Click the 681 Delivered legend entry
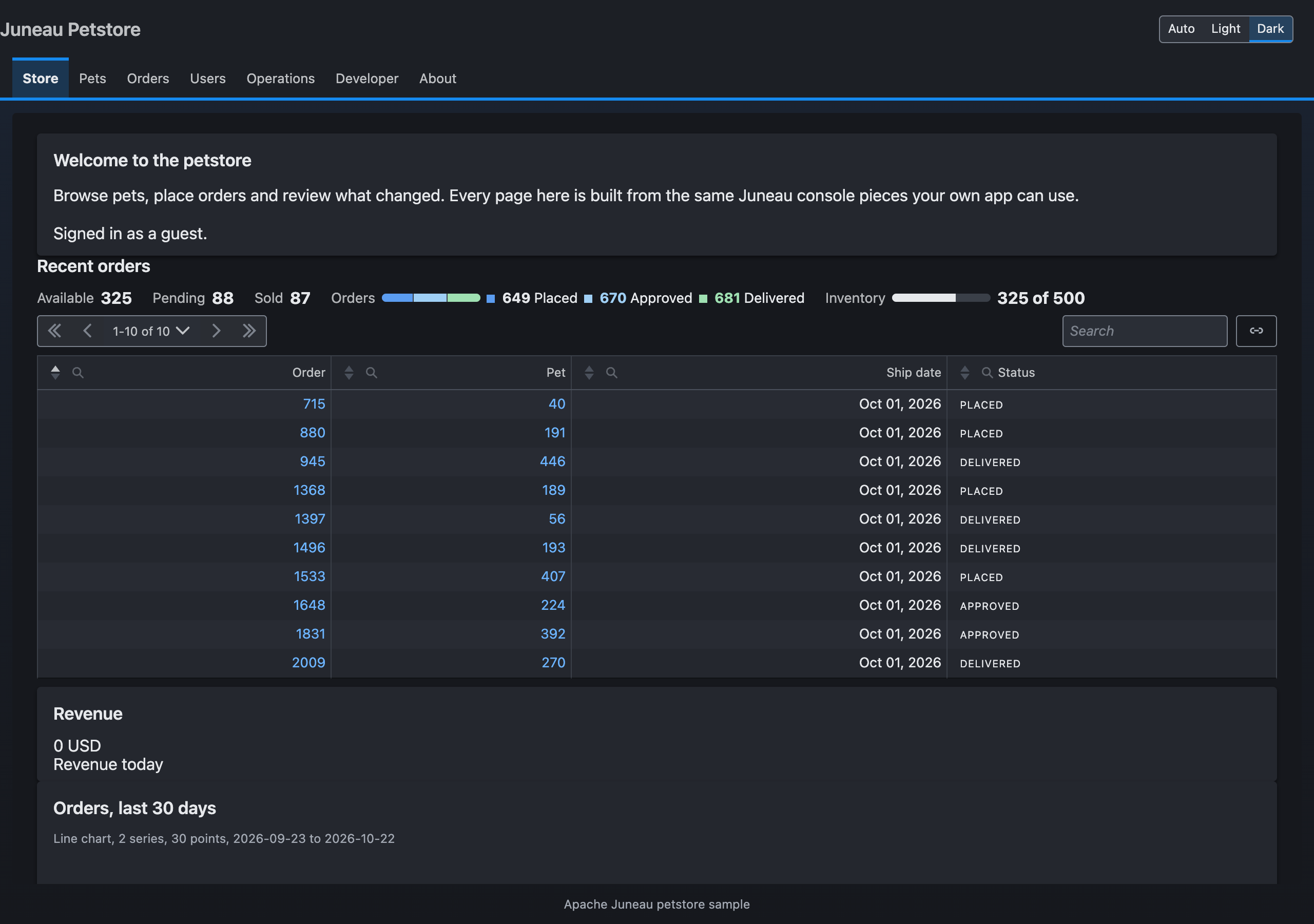 [752, 298]
